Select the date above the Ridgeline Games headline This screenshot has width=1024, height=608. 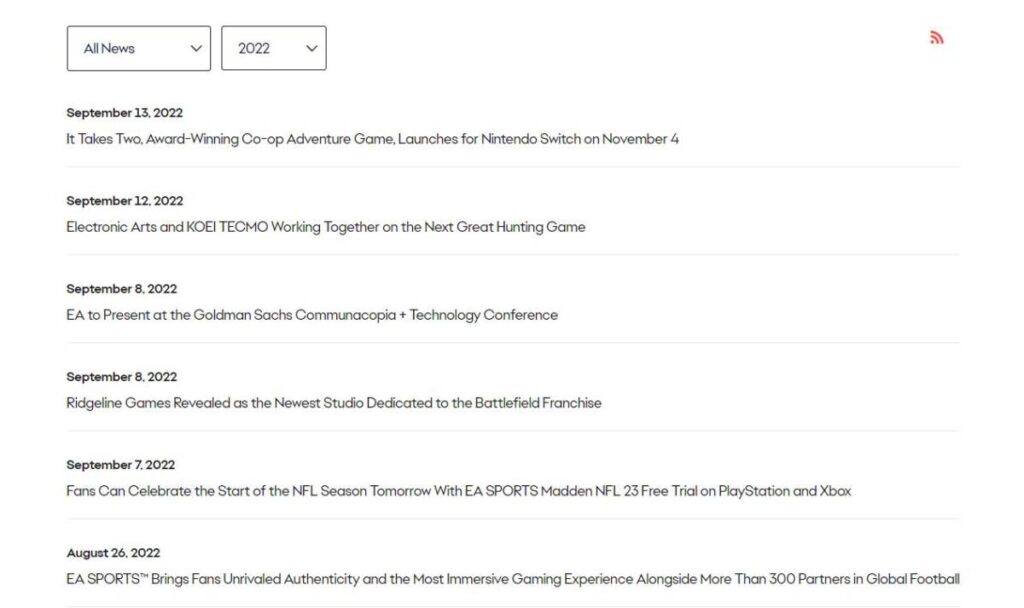coord(121,377)
